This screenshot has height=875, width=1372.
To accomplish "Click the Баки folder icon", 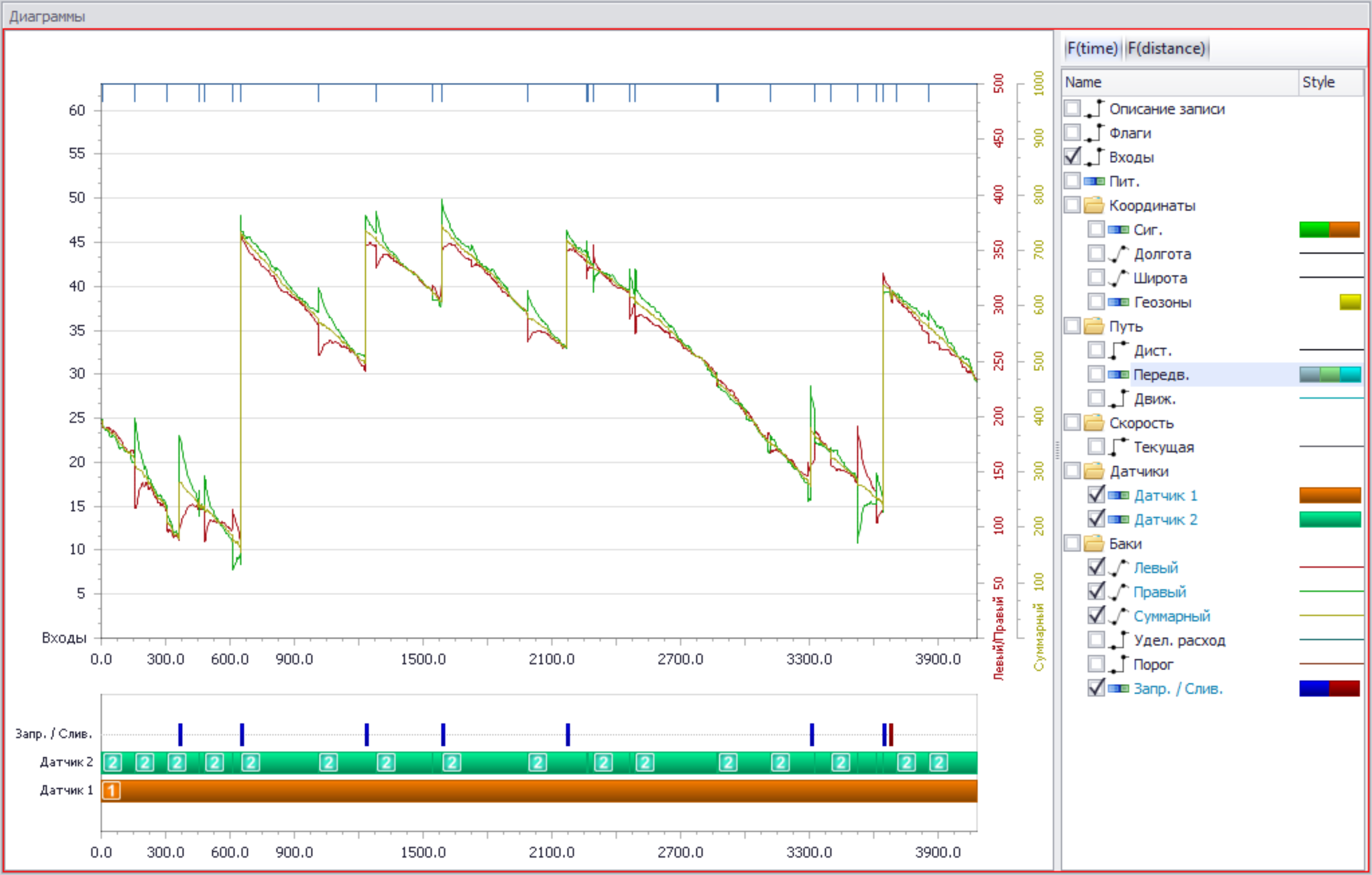I will [x=1094, y=543].
